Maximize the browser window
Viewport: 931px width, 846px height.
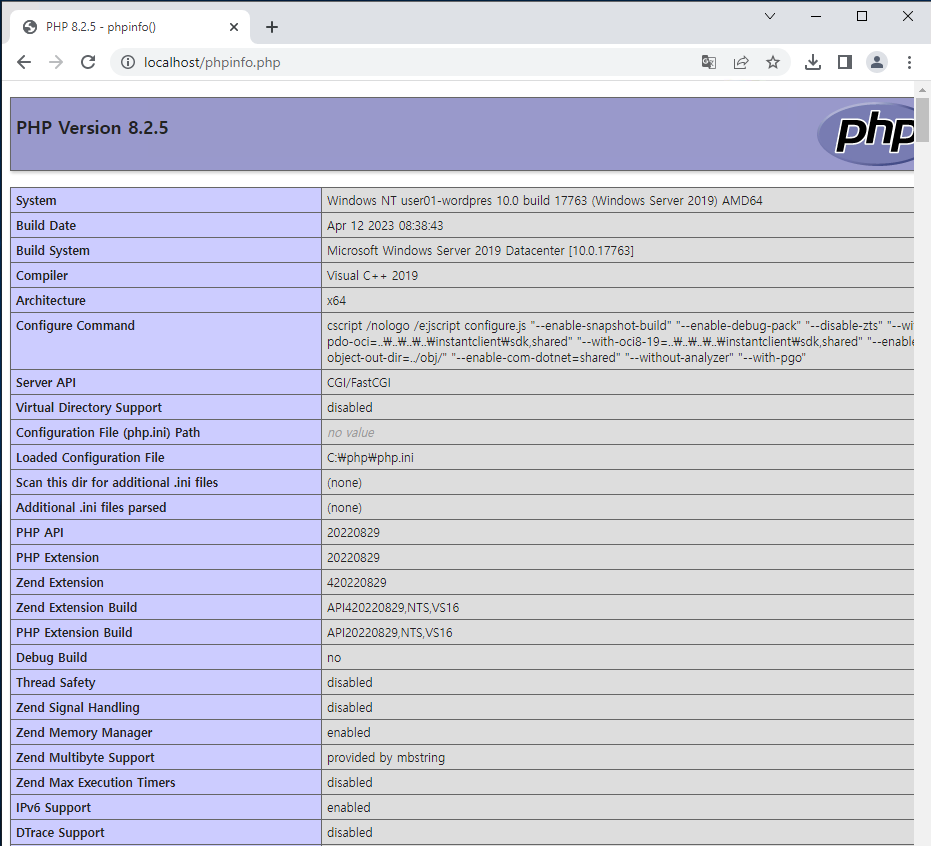pos(862,16)
